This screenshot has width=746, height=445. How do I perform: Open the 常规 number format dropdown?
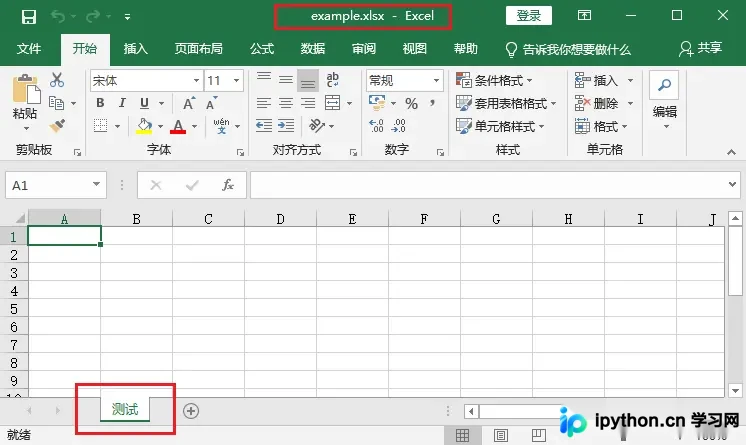(x=436, y=80)
